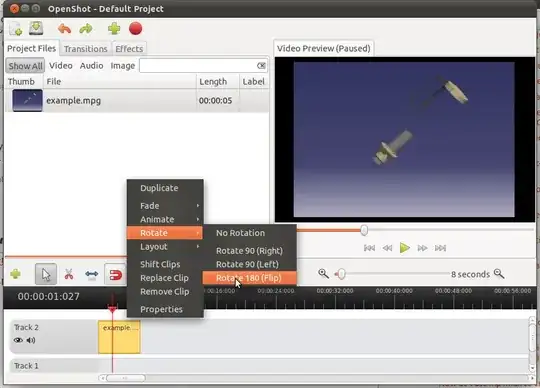Click the Track 2 label
Viewport: 540px width, 388px height.
(x=26, y=327)
